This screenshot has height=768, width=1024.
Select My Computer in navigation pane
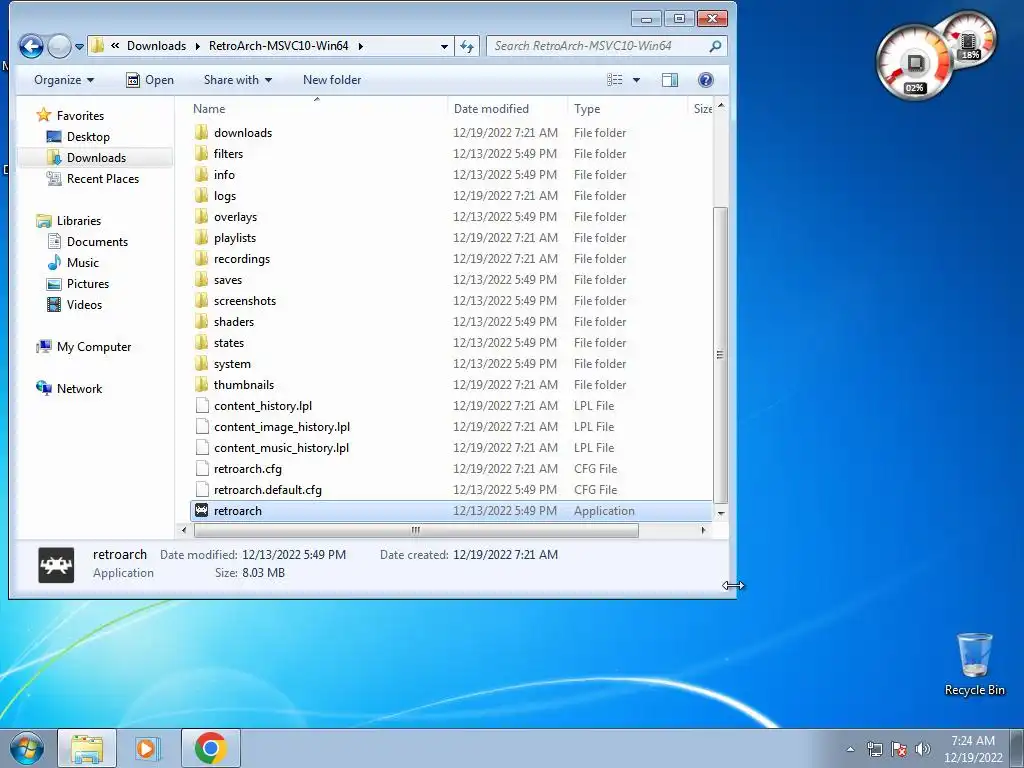[93, 347]
